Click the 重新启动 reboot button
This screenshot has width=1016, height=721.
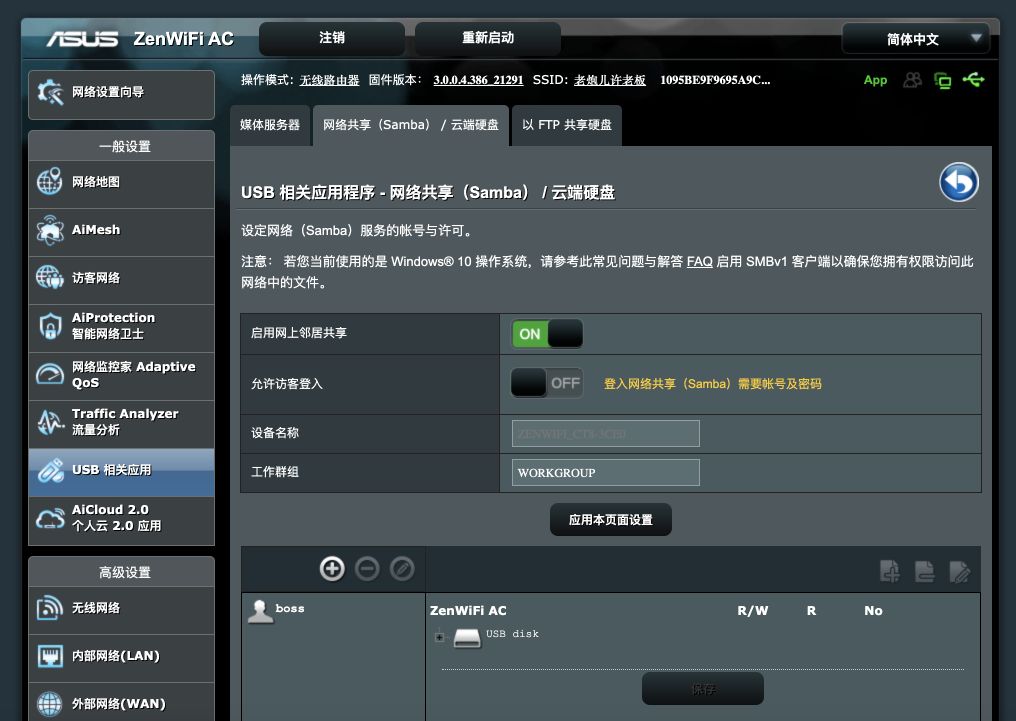487,38
